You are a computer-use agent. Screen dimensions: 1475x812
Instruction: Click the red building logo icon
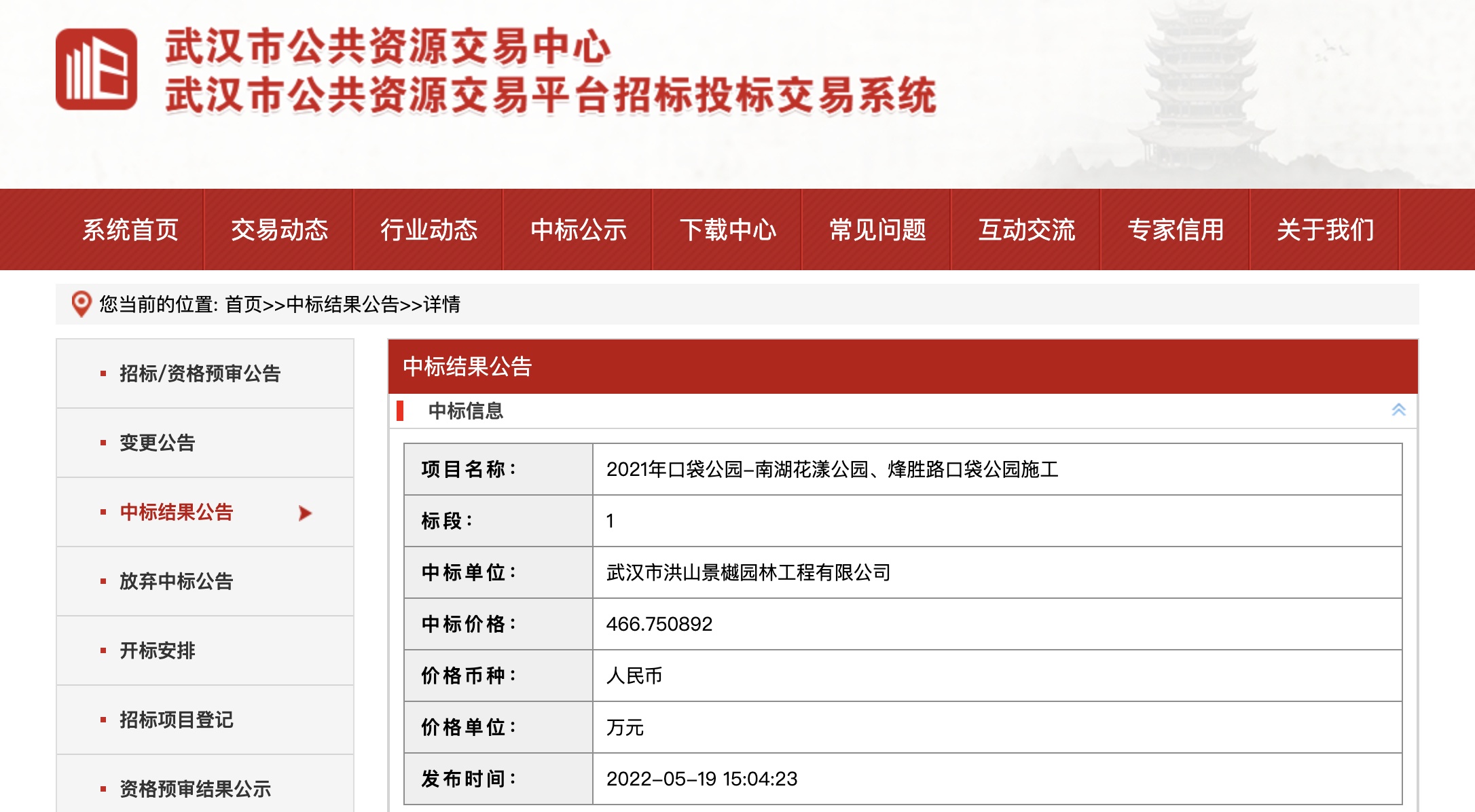pos(96,69)
